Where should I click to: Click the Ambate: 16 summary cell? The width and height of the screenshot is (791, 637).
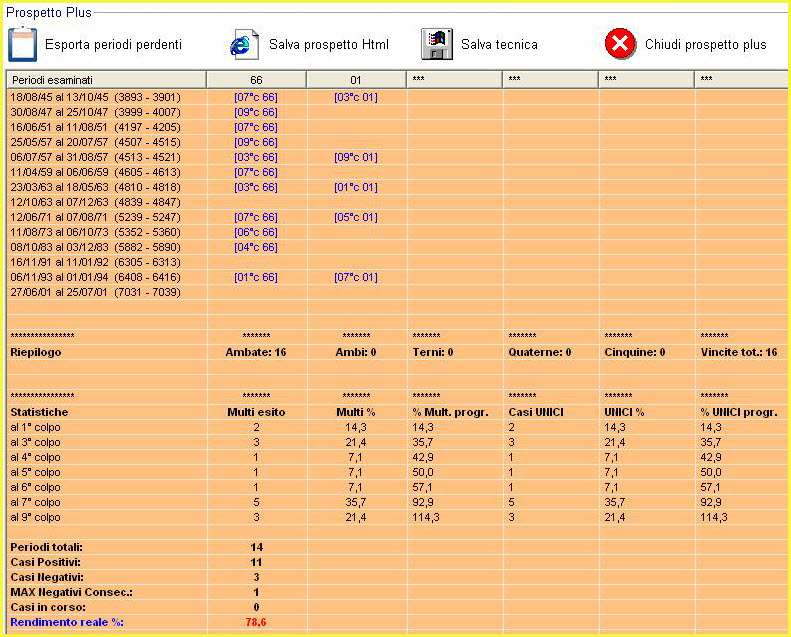pyautogui.click(x=256, y=353)
